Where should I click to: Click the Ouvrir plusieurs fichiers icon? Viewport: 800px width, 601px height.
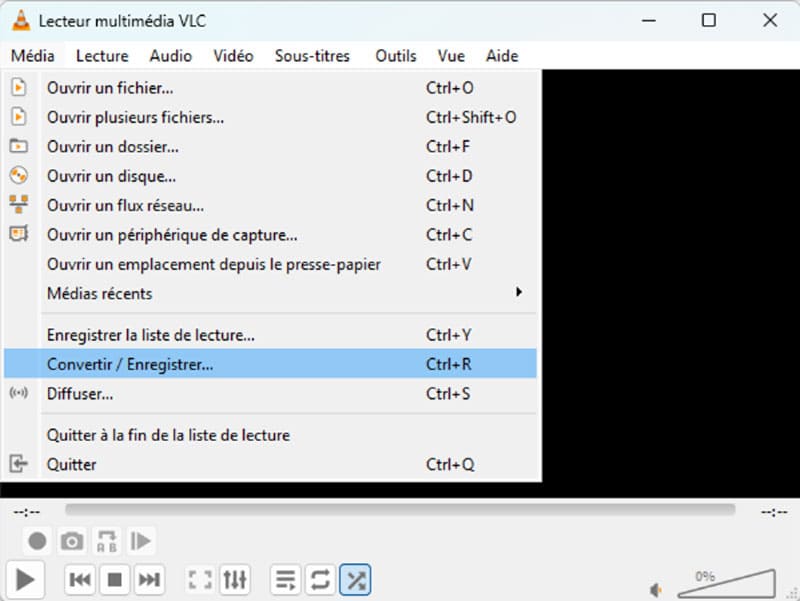click(18, 117)
